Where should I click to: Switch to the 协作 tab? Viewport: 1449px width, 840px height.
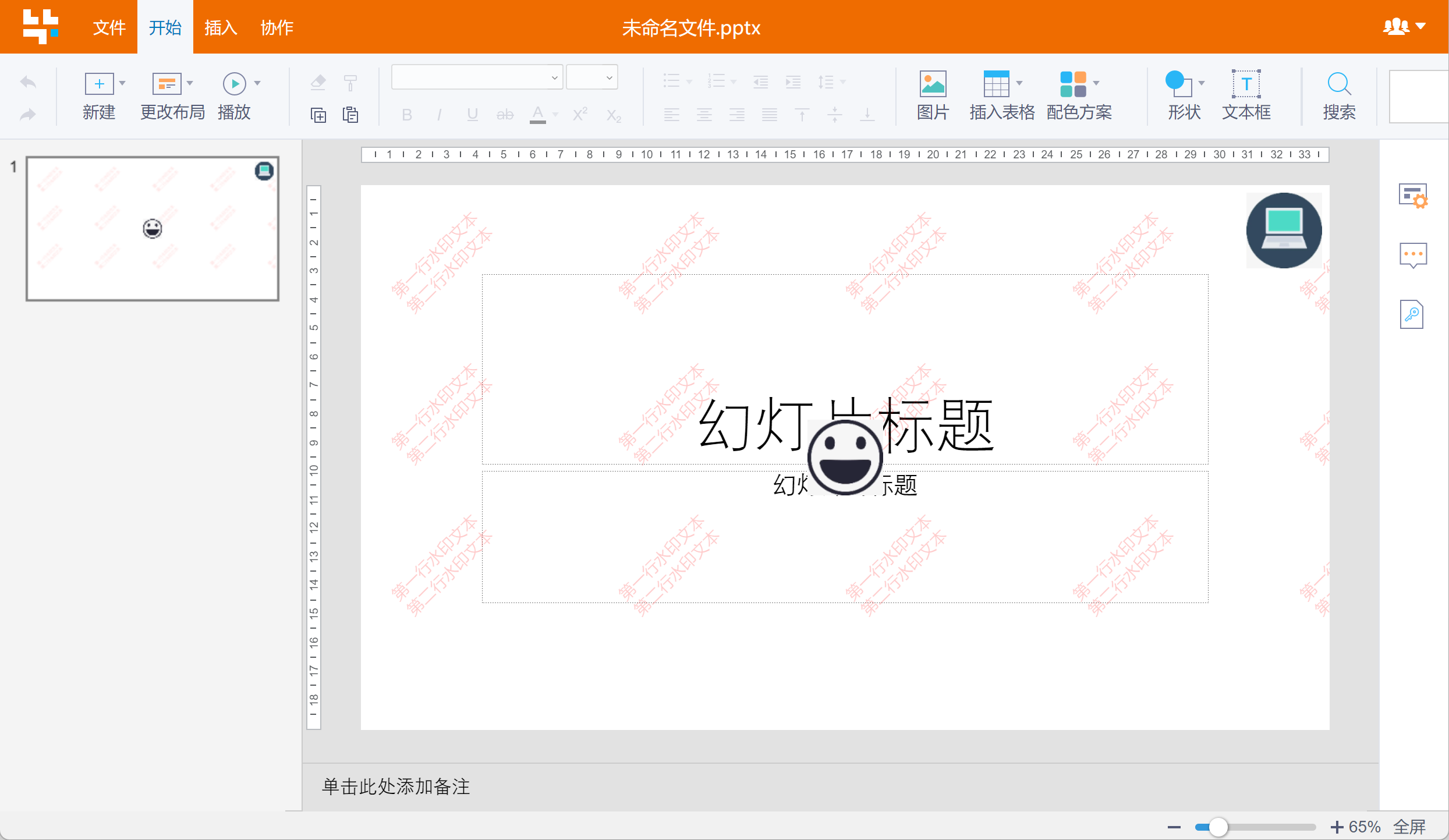(x=277, y=27)
